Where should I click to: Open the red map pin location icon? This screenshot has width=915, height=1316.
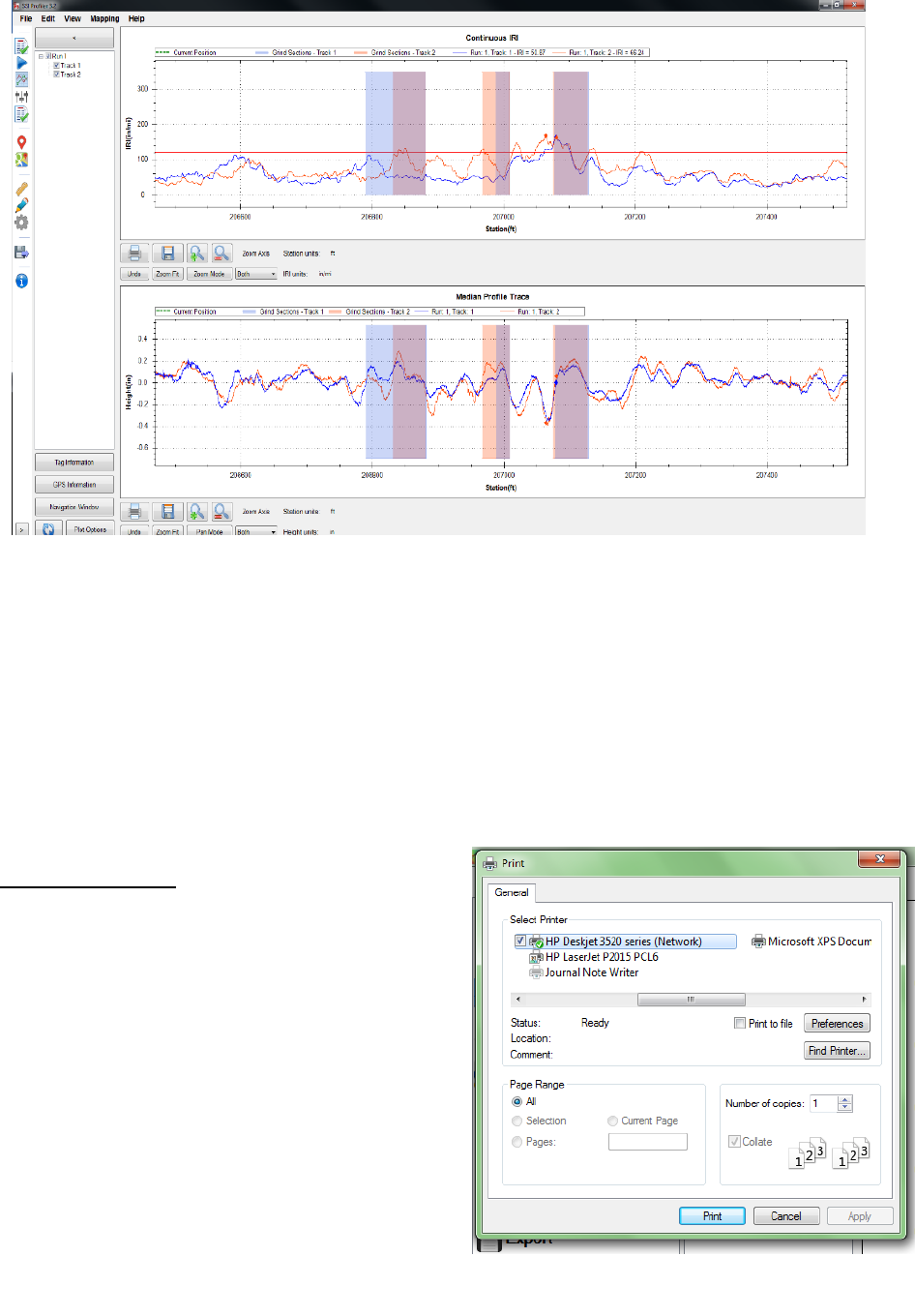pos(21,142)
